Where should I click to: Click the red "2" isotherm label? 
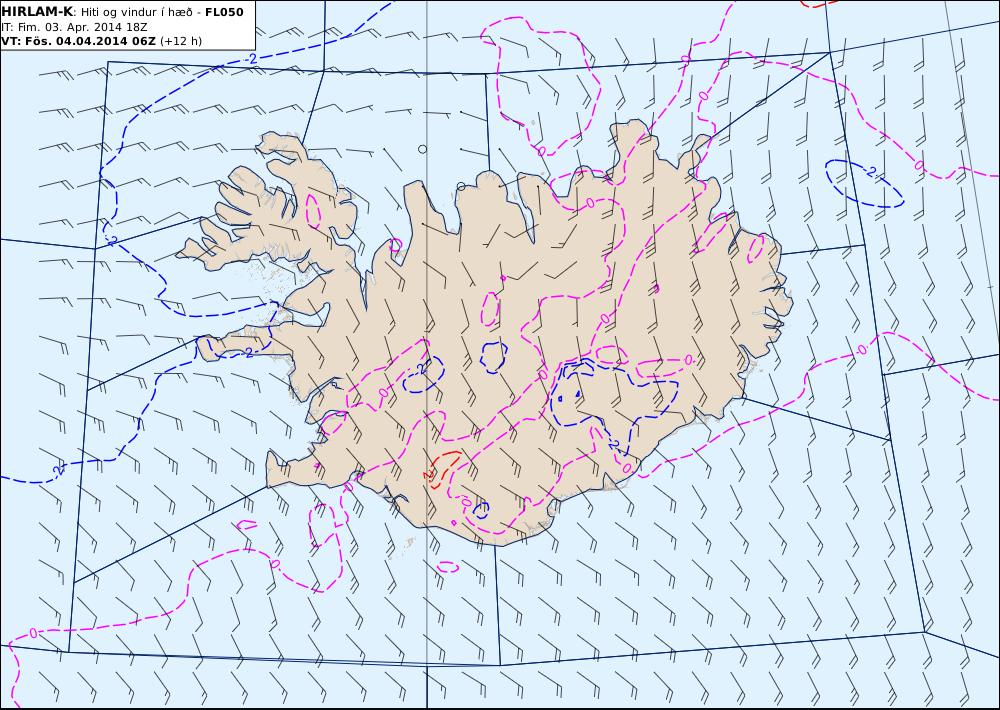pos(428,475)
